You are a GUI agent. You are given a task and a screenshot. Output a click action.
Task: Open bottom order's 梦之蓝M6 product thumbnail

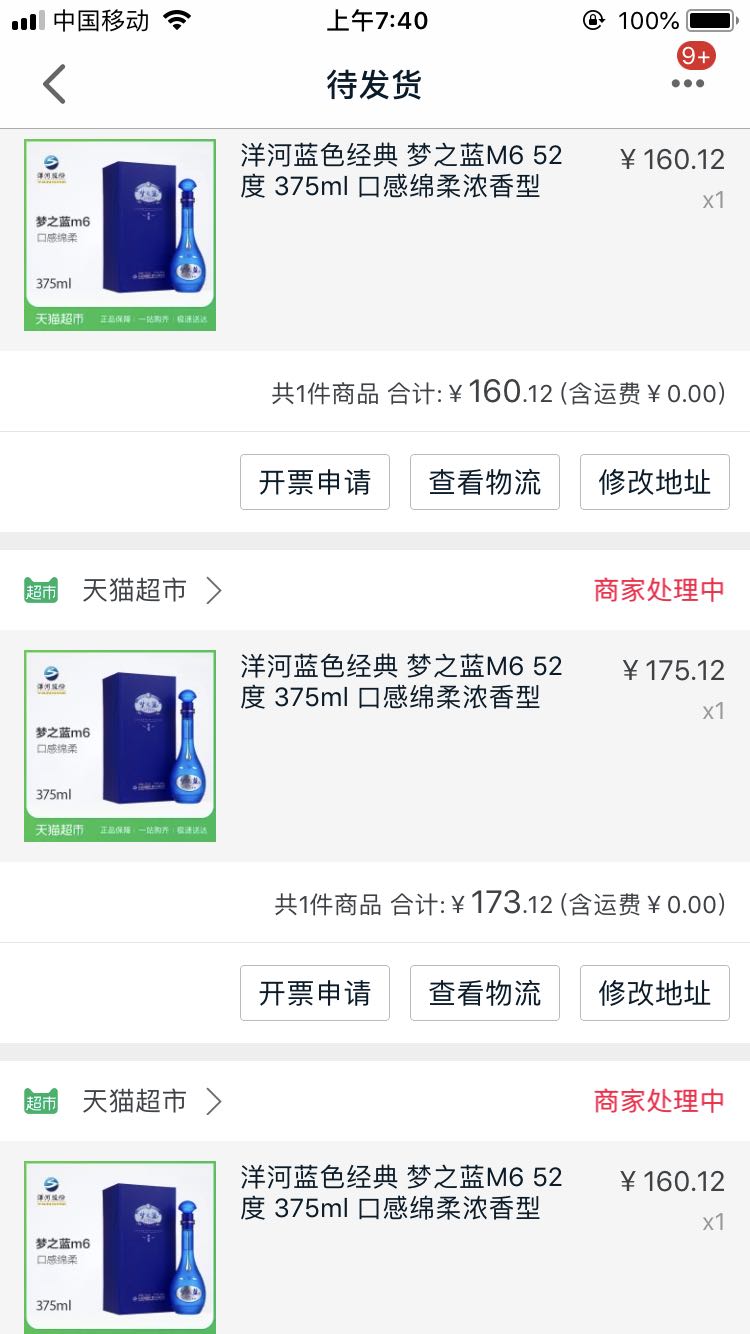pyautogui.click(x=120, y=1247)
